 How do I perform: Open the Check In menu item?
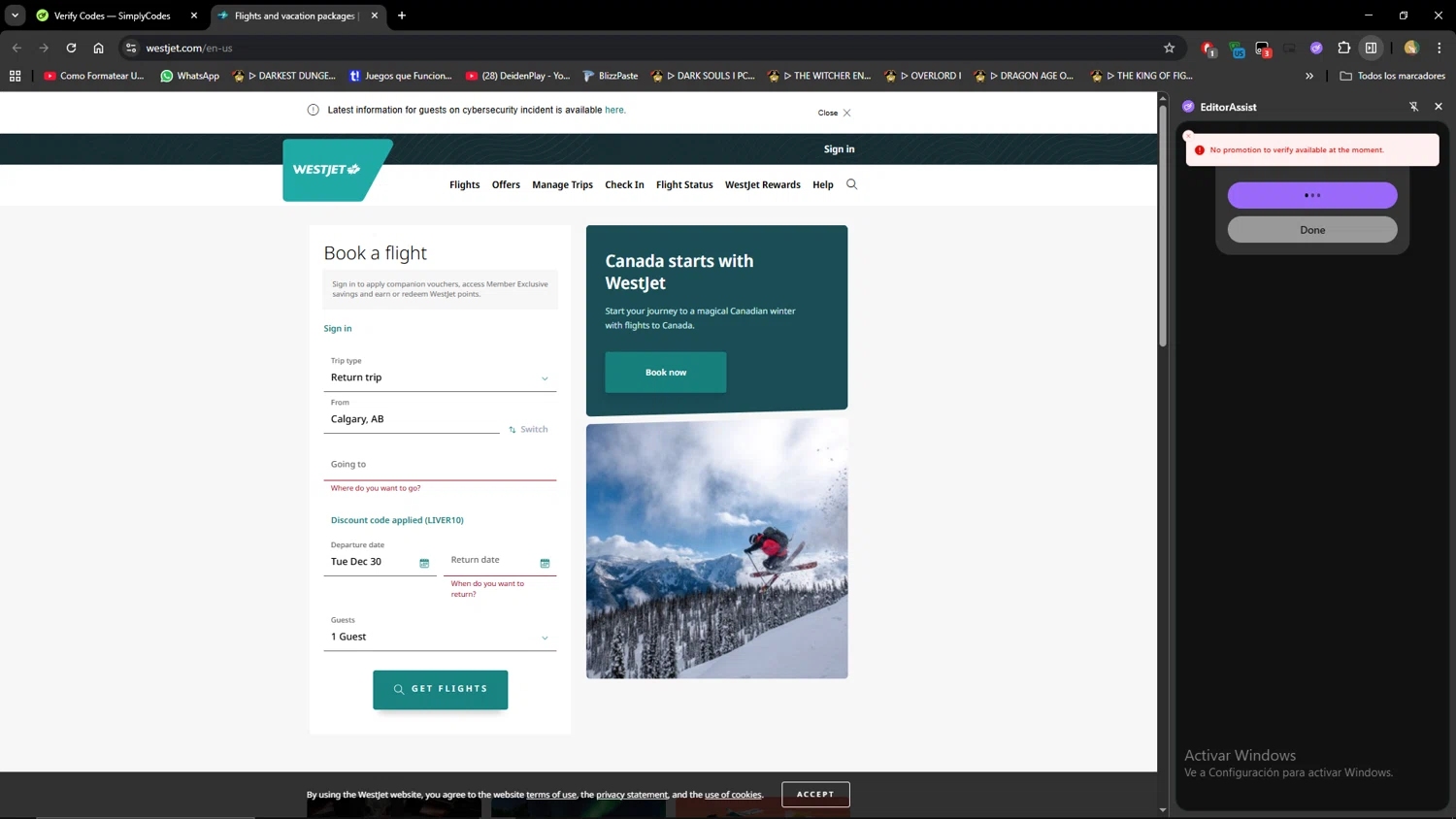click(624, 184)
